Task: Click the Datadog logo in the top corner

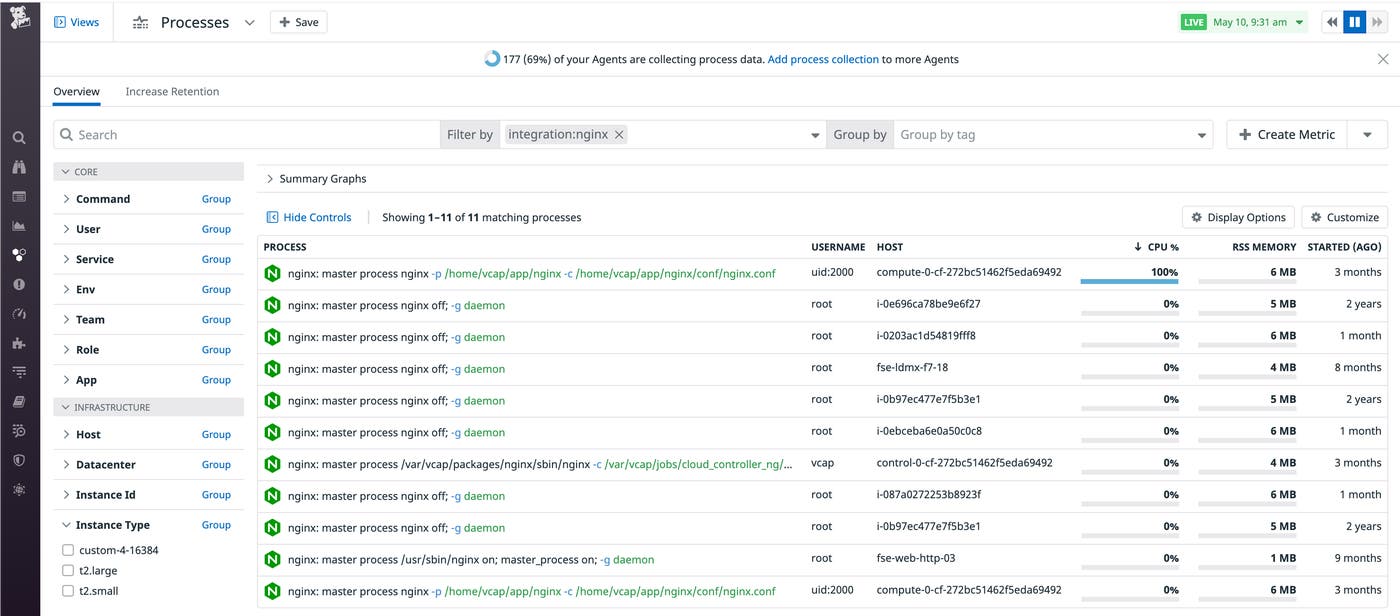Action: [x=20, y=18]
